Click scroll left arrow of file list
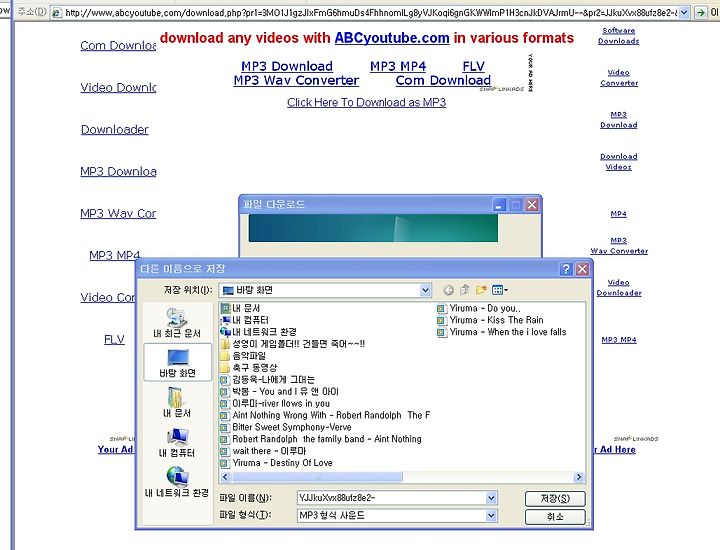The height and width of the screenshot is (550, 720). click(x=225, y=477)
